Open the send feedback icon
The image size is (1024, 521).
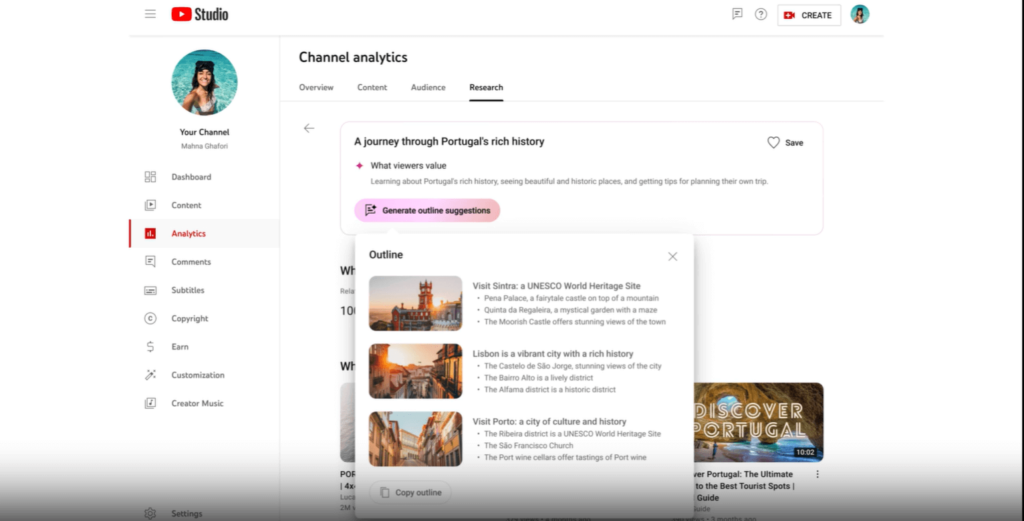tap(737, 14)
